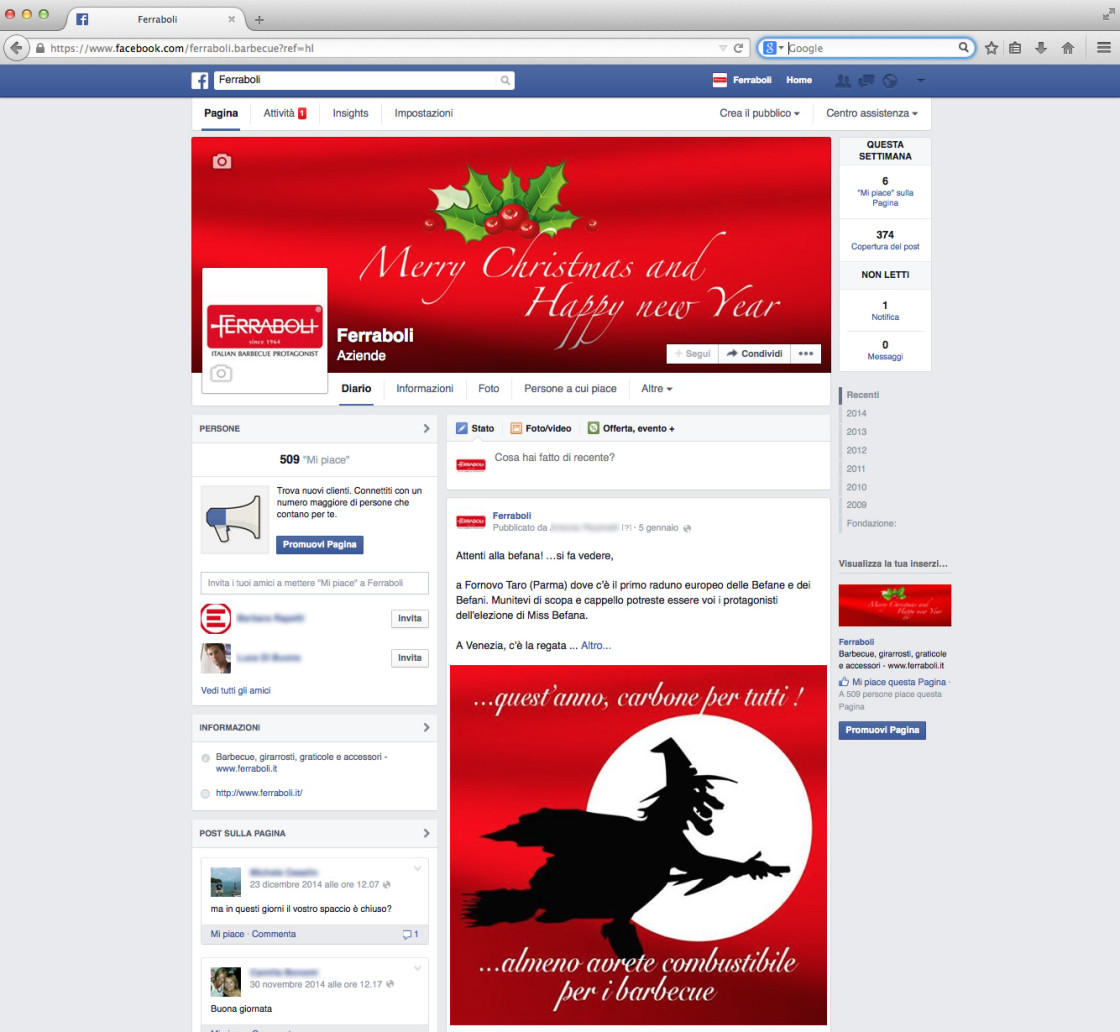Close the Ferraboli browser tab
1120x1032 pixels.
click(231, 19)
